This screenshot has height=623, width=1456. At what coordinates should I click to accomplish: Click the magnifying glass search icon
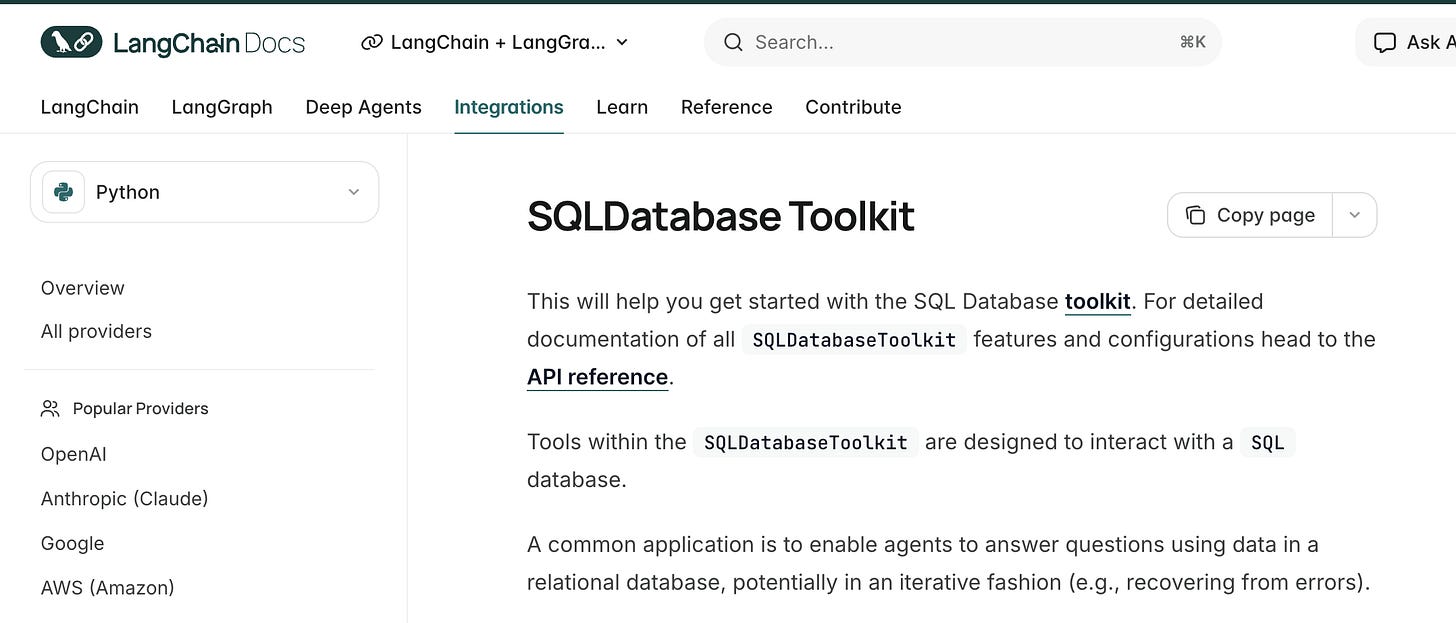pyautogui.click(x=733, y=42)
